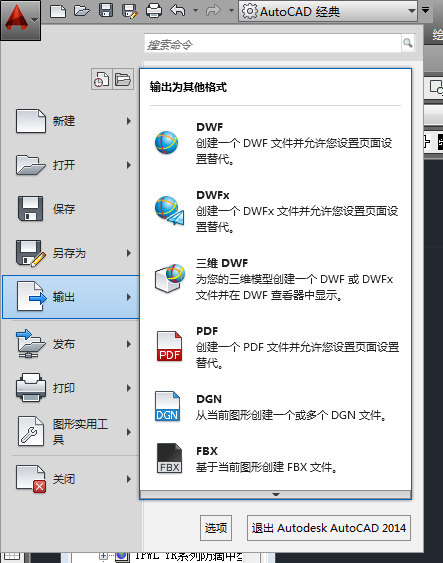Expand the 打印 submenu arrow
Screen dimensions: 443x563
(x=129, y=388)
